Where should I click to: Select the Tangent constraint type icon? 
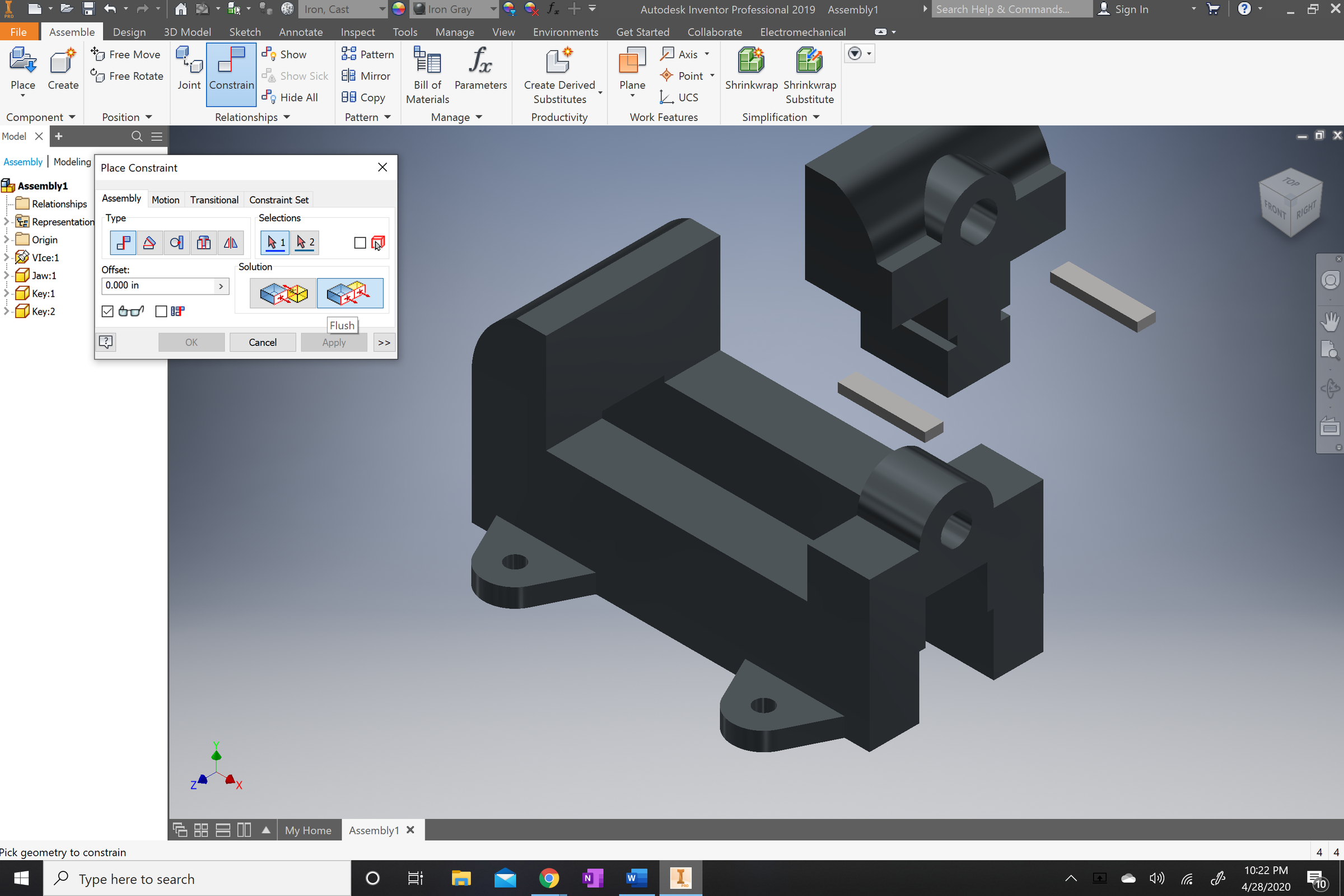click(x=176, y=242)
